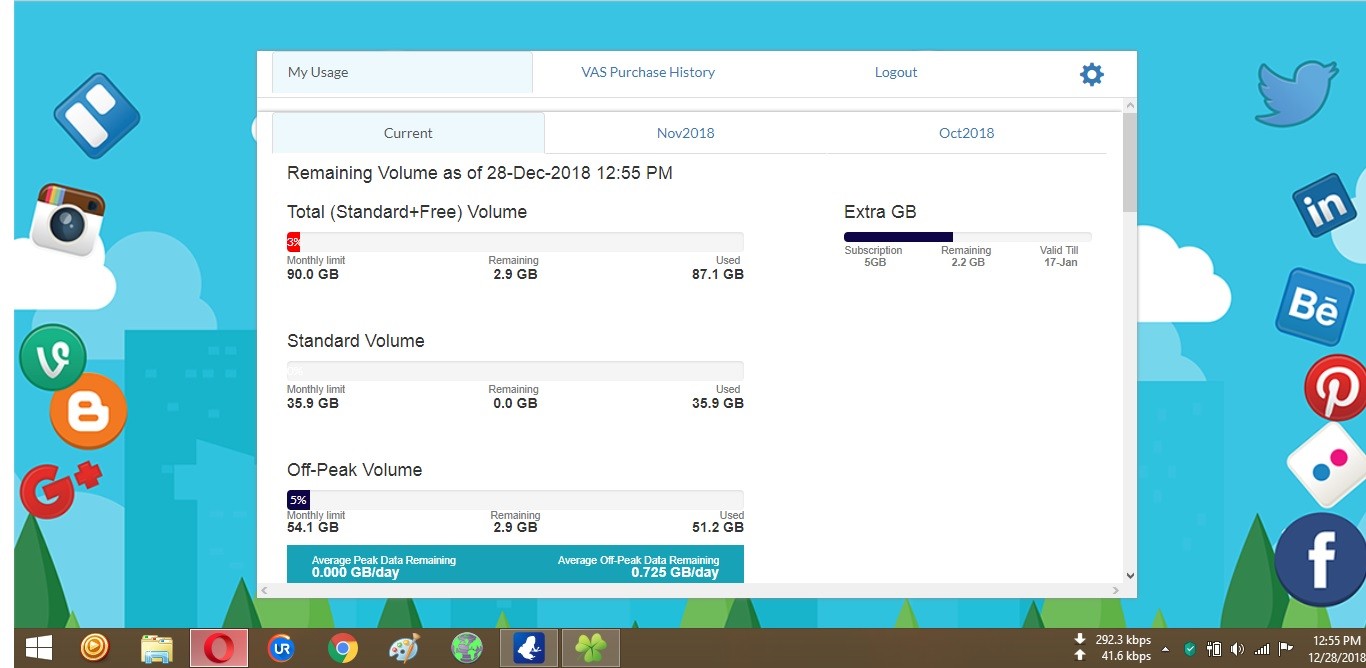Click the horizontal scrollbar right arrow
1366x668 pixels.
1117,591
